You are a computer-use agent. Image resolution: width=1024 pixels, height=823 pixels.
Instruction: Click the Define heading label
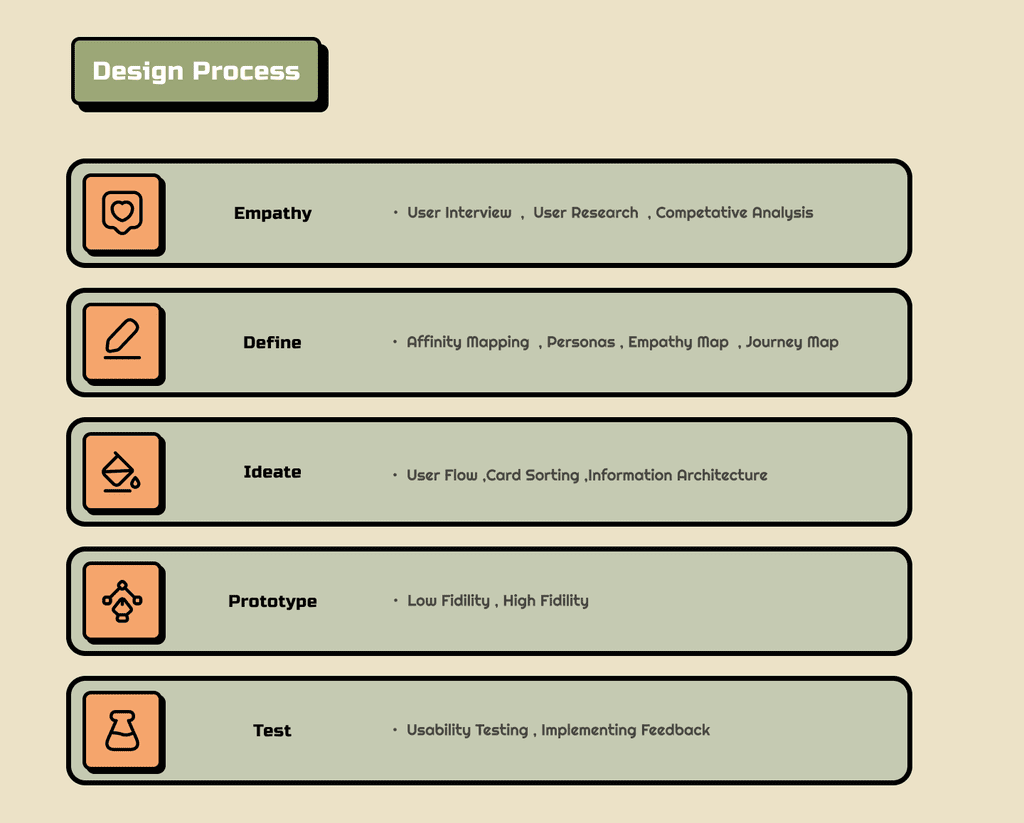click(272, 342)
